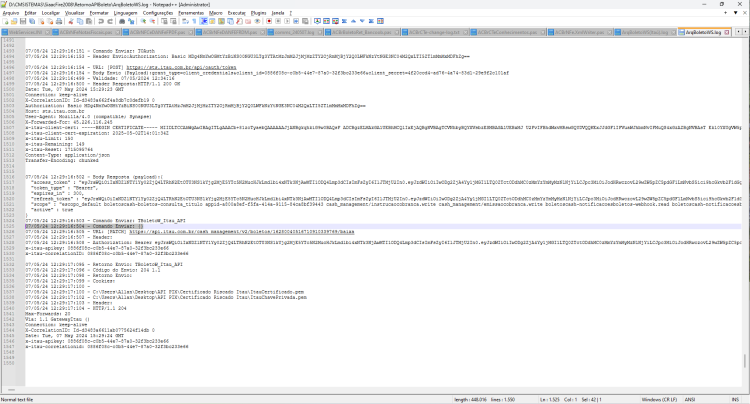Click the length status bar field

coord(470,399)
